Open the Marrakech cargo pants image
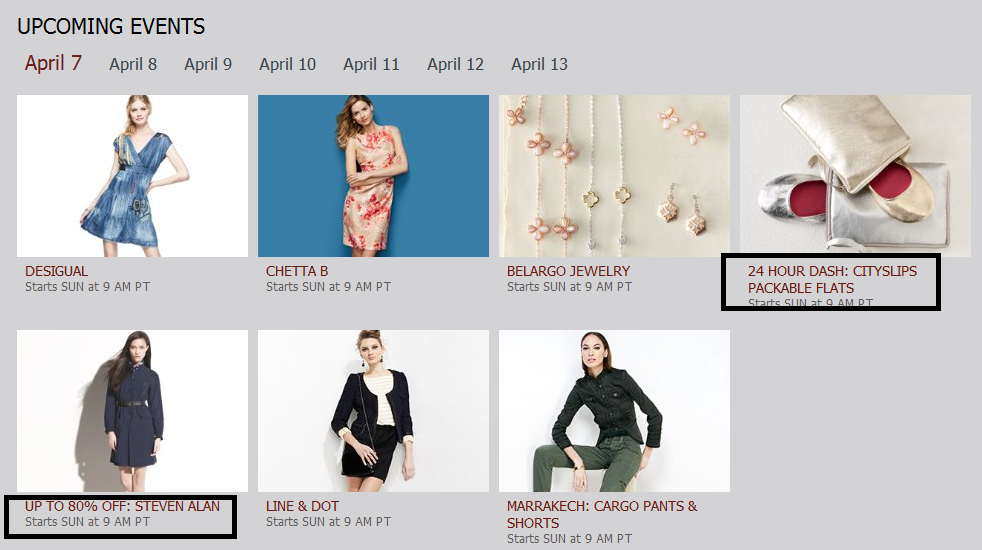 (x=614, y=411)
